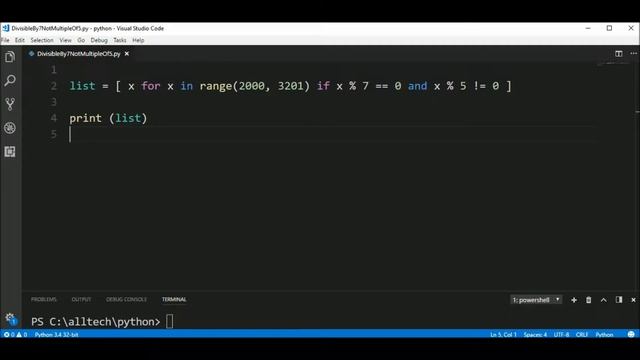Click the Python 3.4 32-bit interpreter selector
Screen dimensions: 640x360
[56, 334]
